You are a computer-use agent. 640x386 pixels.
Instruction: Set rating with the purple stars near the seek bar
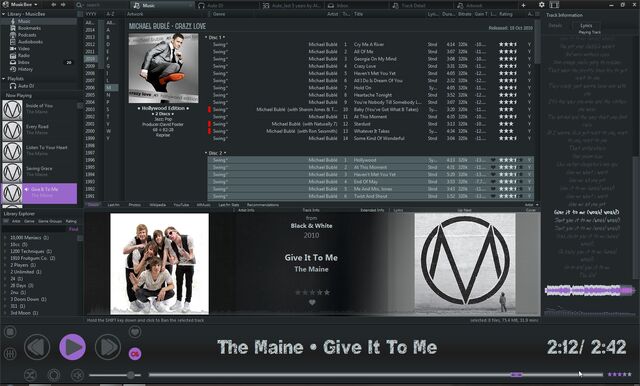619,374
